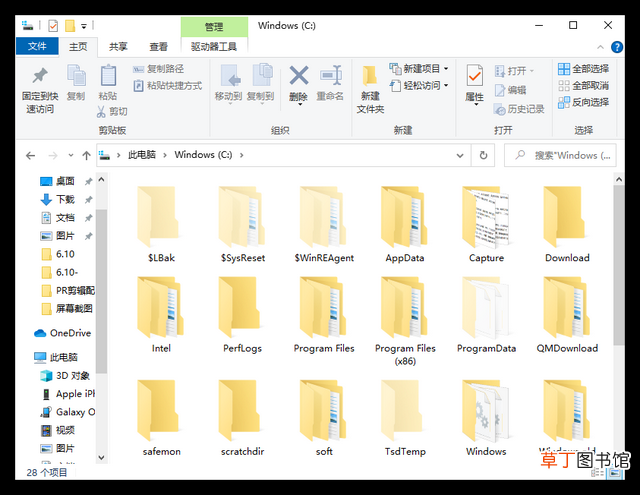Expand the chevron after Windows (C:) breadcrumb
The height and width of the screenshot is (495, 640).
click(242, 155)
